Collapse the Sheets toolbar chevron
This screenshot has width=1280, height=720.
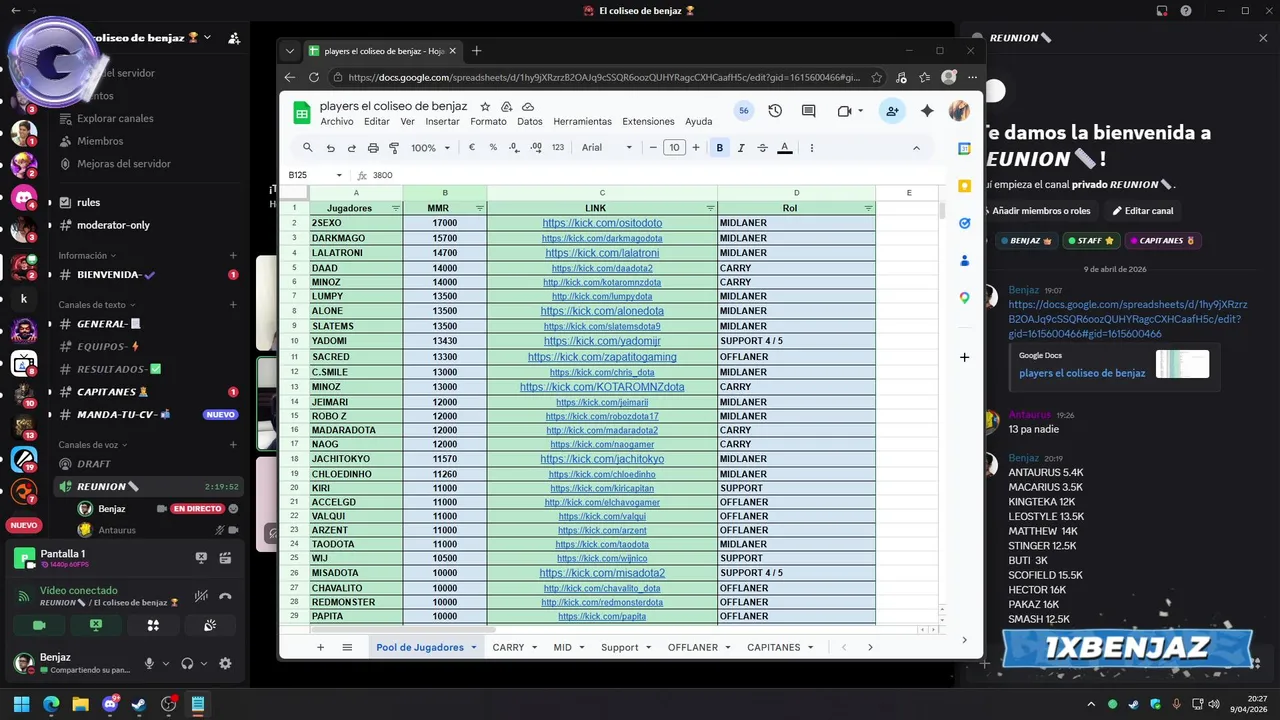(916, 148)
